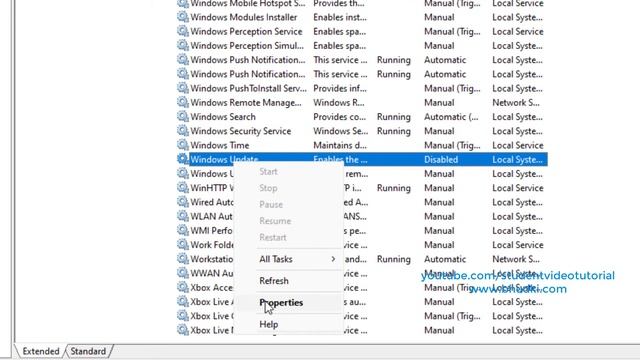Screen dimensions: 640x360
Task: Switch to the Extended tab
Action: [x=40, y=351]
